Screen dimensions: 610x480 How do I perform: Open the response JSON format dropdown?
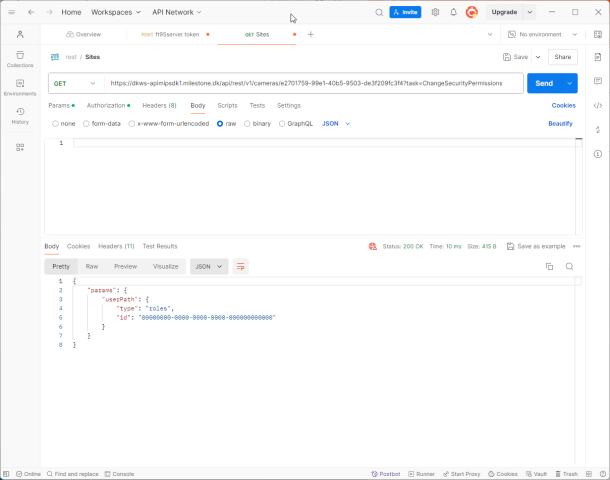coord(209,266)
